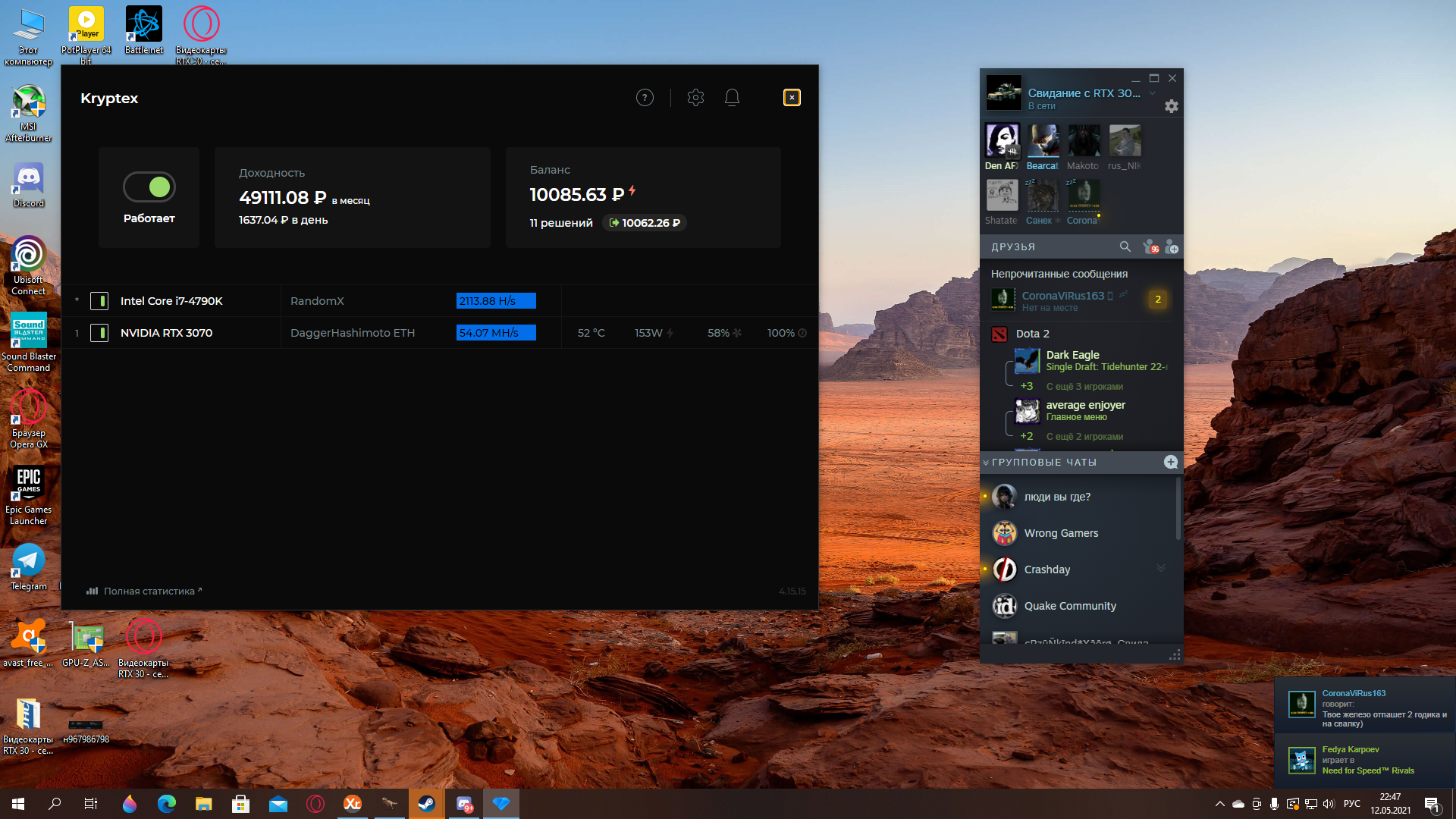Click the 10062.26 ₽ withdraw button
The width and height of the screenshot is (1456, 819).
(x=645, y=223)
